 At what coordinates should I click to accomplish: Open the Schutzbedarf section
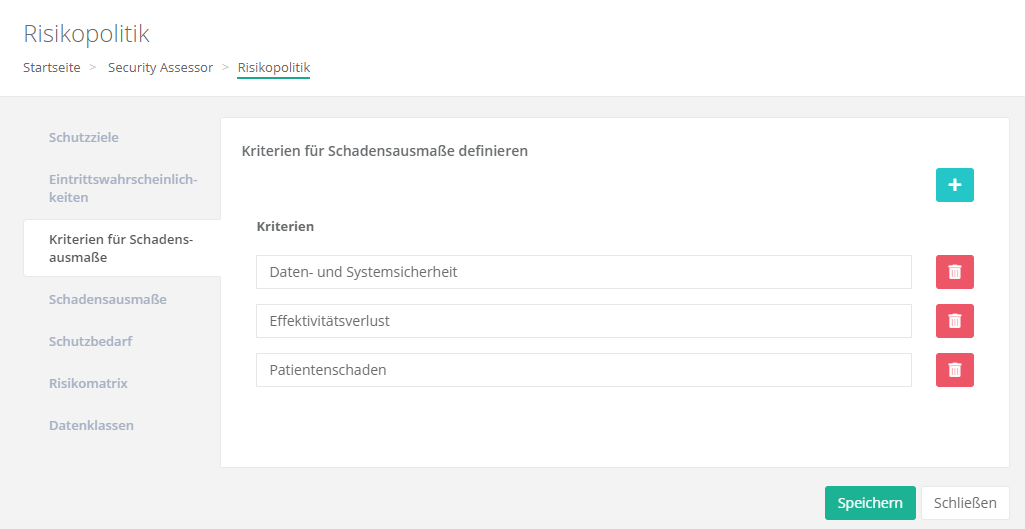91,341
